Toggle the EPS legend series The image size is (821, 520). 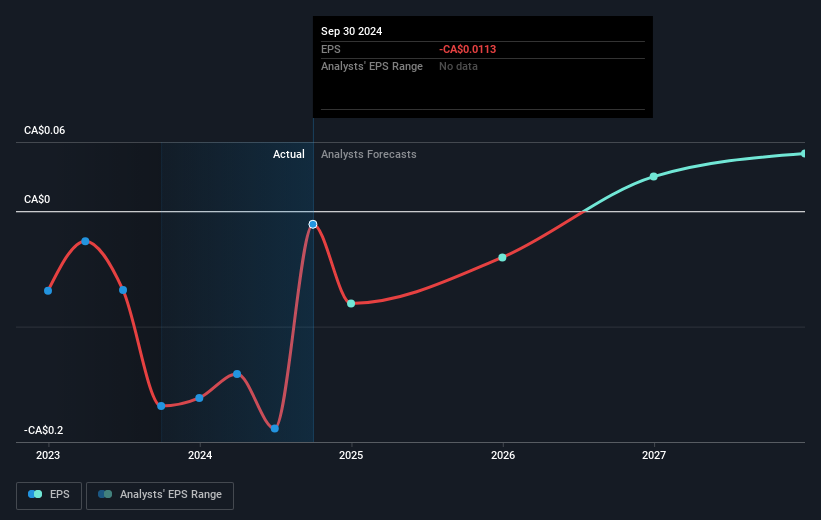(49, 495)
